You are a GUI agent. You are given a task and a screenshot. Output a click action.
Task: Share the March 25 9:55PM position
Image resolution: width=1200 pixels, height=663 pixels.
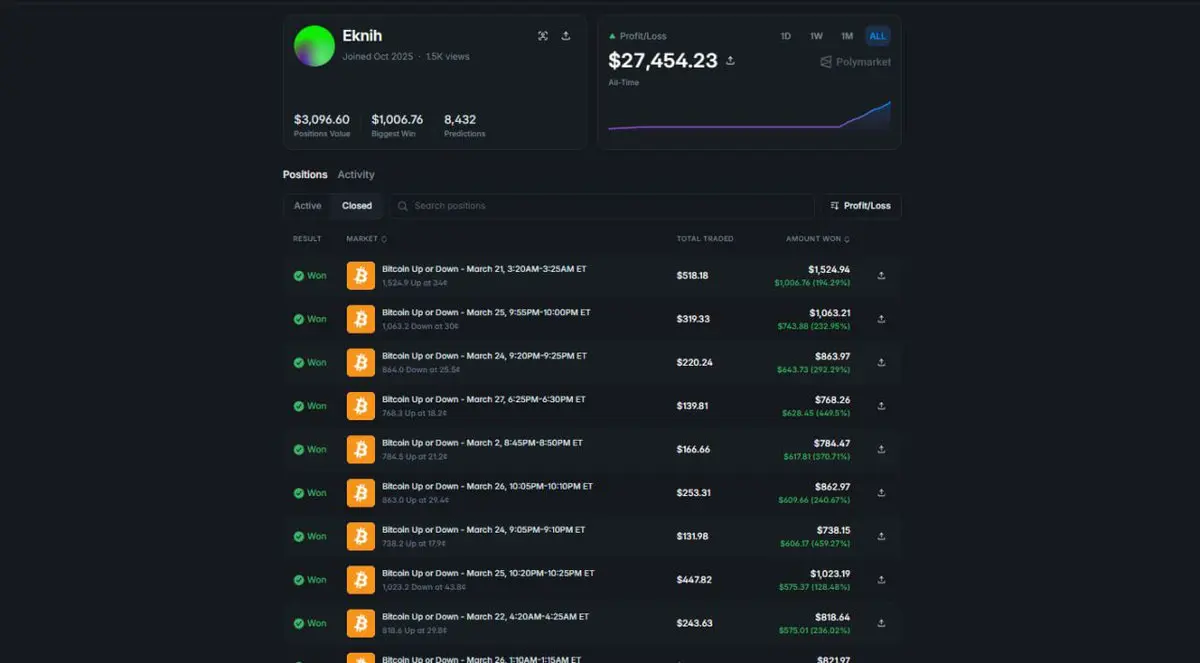(x=881, y=319)
